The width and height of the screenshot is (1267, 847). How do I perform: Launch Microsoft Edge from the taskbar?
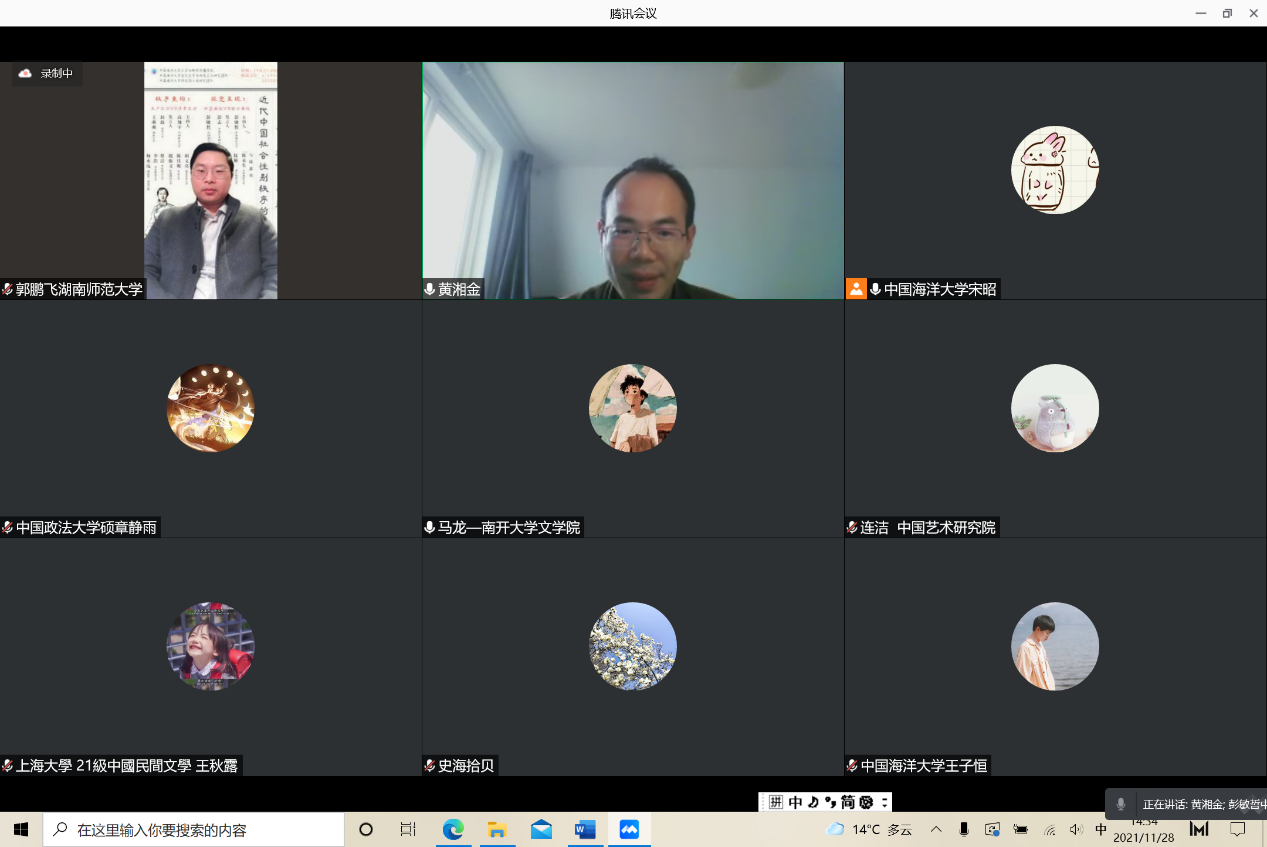click(x=453, y=829)
